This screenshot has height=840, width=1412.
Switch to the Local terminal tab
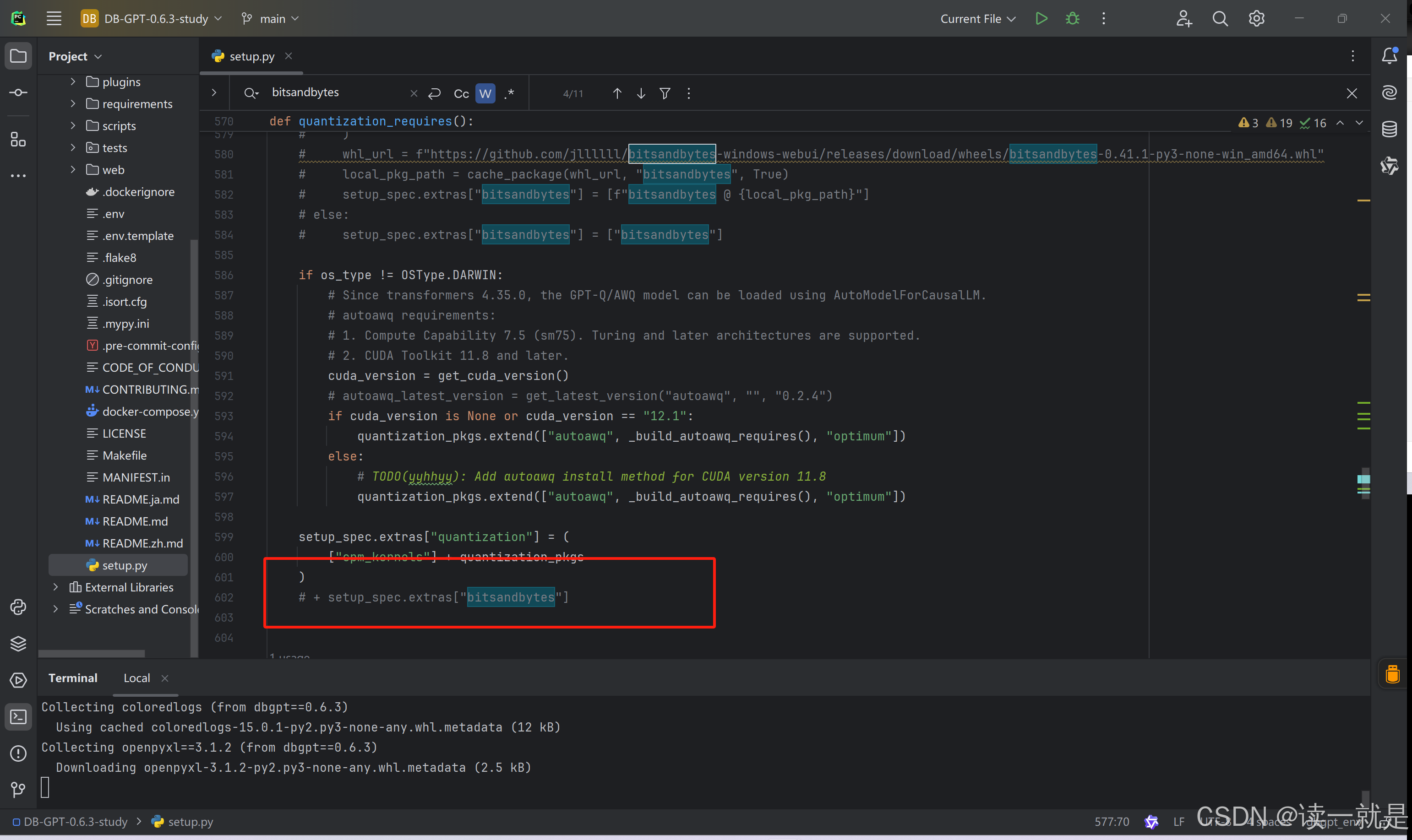point(136,678)
